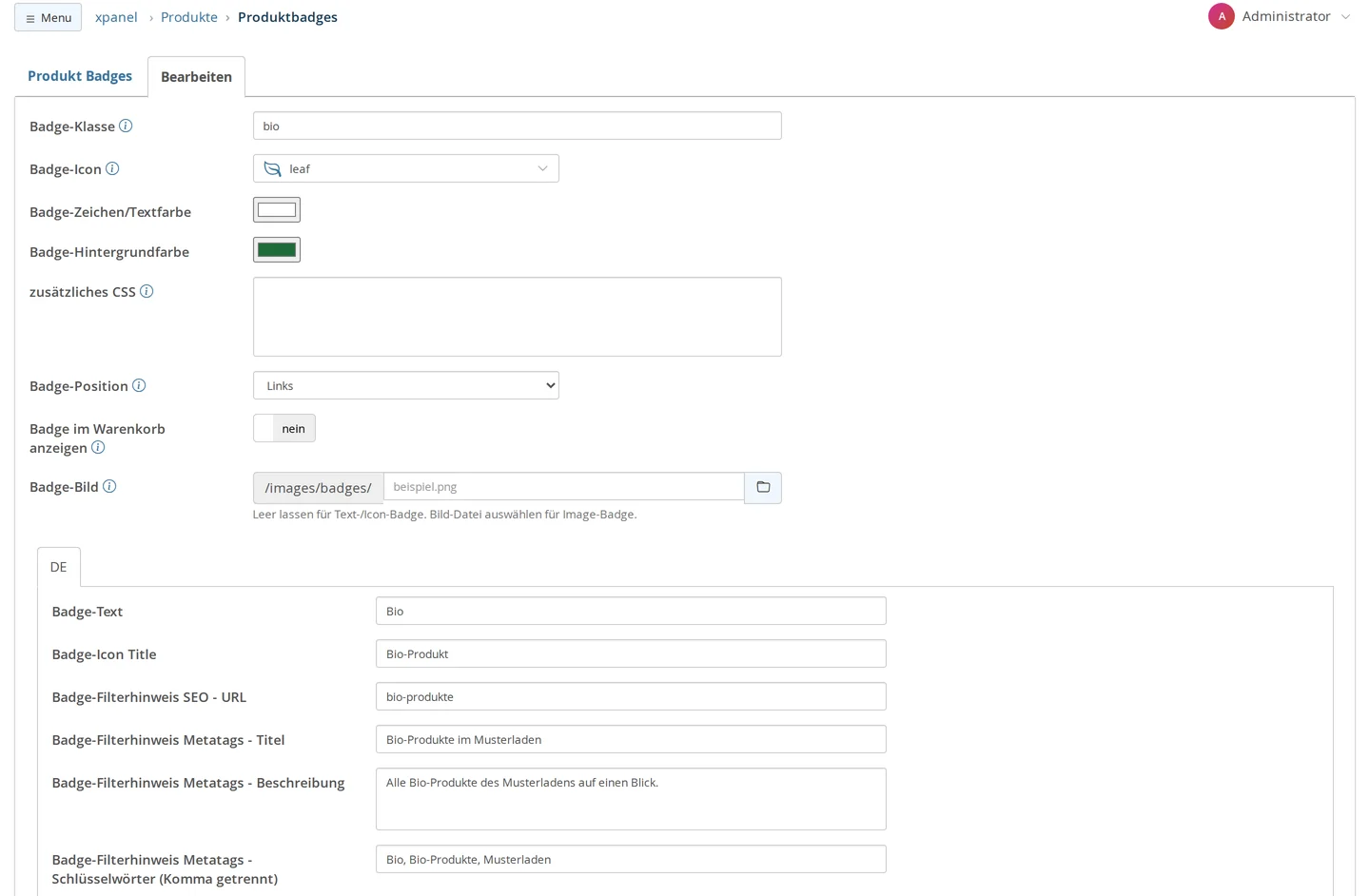The height and width of the screenshot is (896, 1370).
Task: Click the Badge-Text input field
Action: (x=631, y=611)
